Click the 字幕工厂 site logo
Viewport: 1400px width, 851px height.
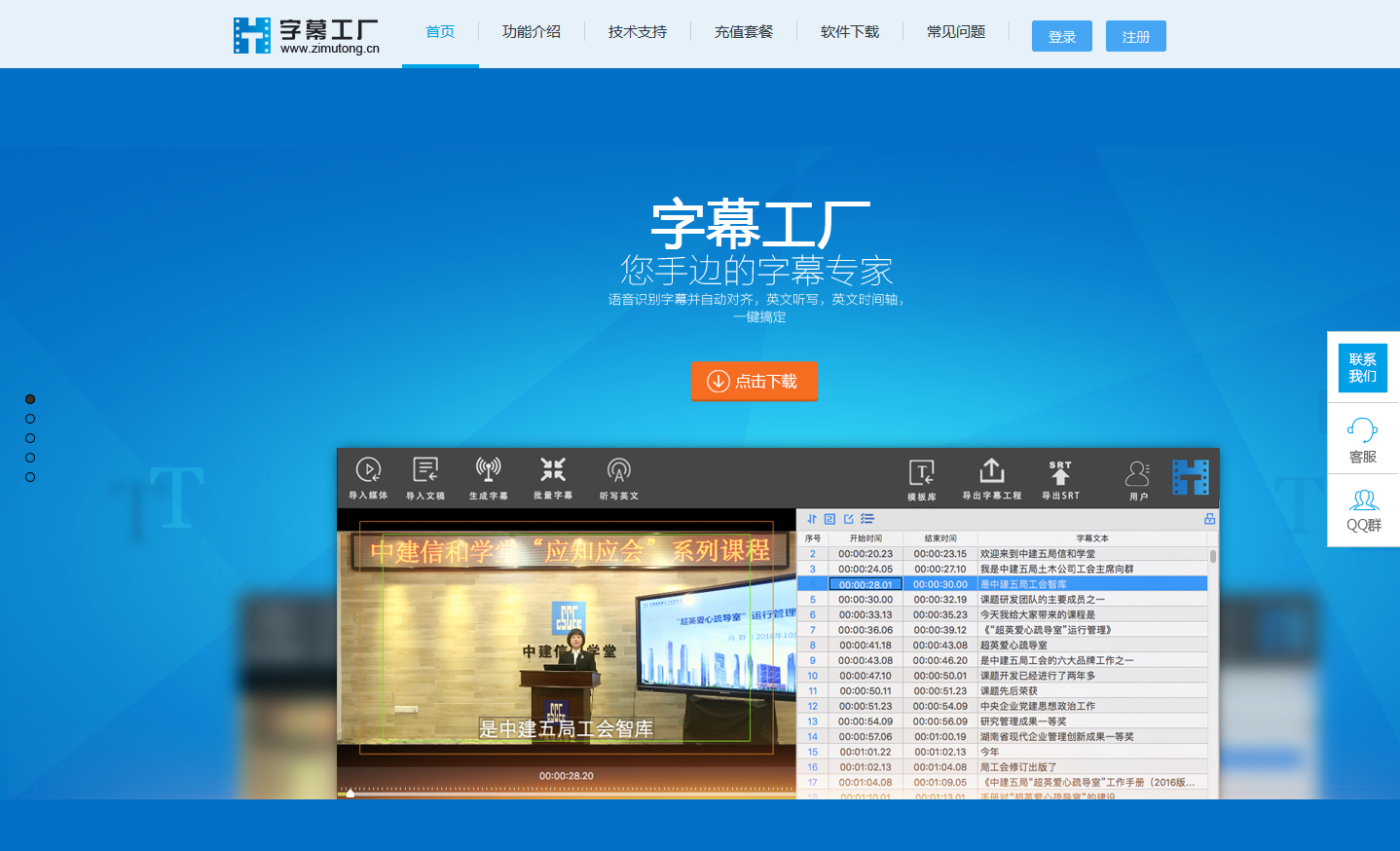pos(307,35)
